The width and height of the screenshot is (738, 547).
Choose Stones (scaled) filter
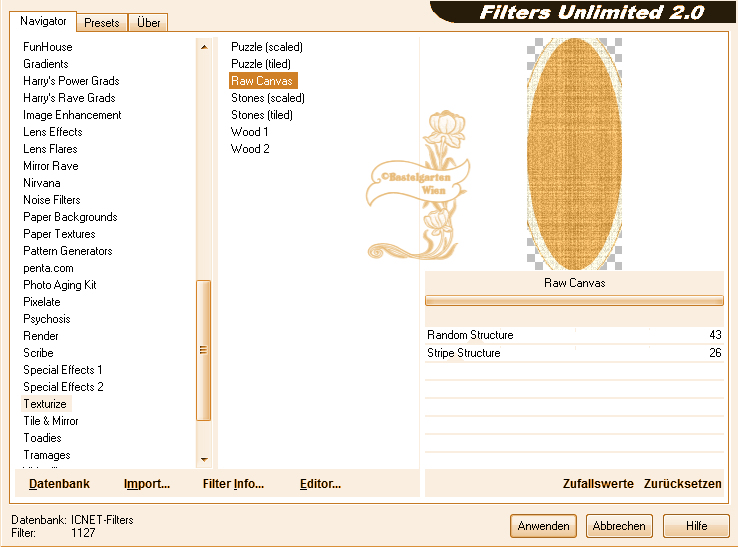point(268,98)
